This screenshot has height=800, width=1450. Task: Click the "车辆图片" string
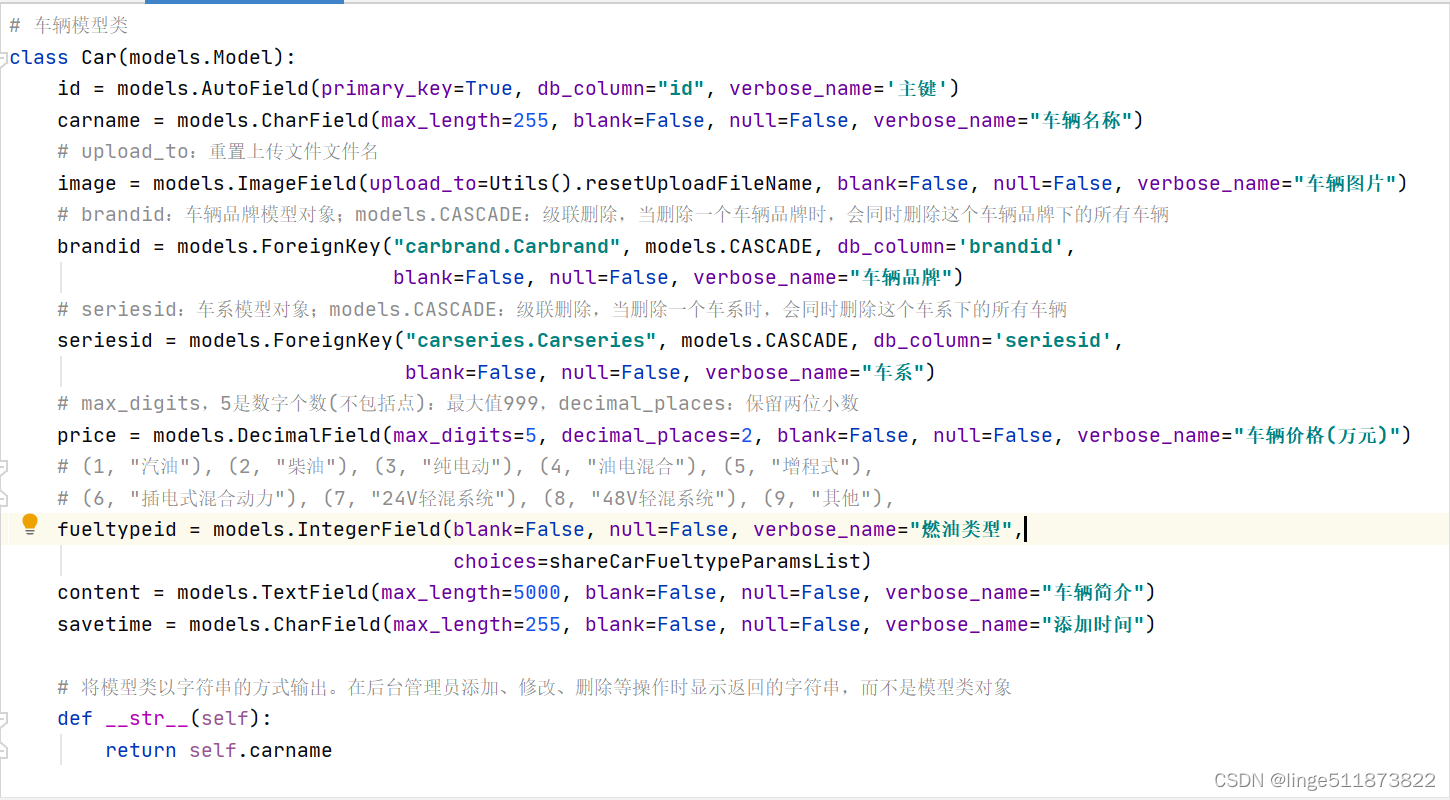tap(1345, 184)
